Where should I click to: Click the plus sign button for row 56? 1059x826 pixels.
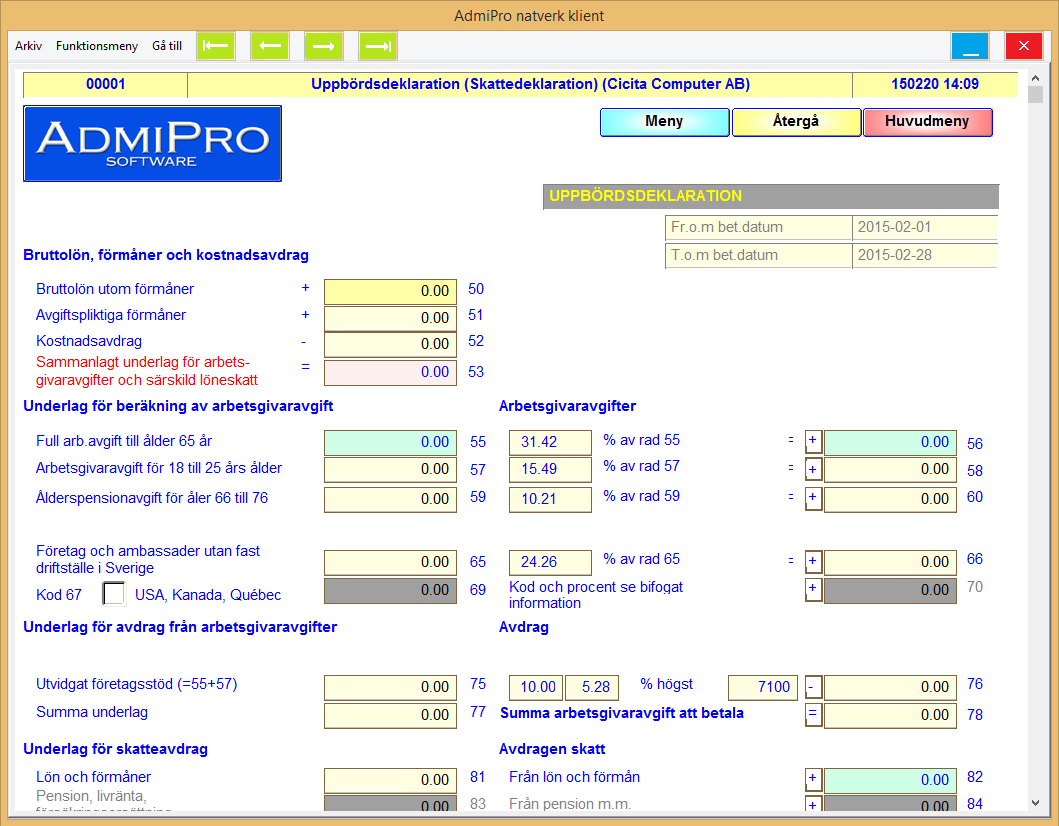tap(813, 442)
